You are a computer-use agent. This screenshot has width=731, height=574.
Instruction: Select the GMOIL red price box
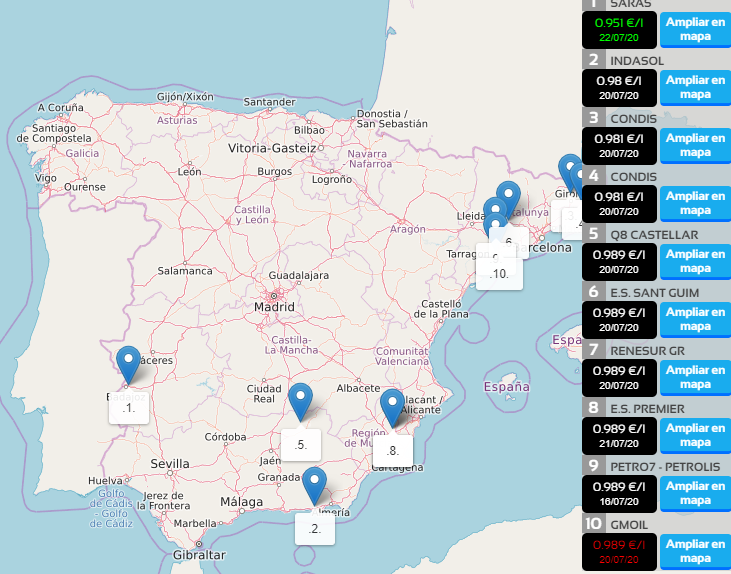click(620, 551)
